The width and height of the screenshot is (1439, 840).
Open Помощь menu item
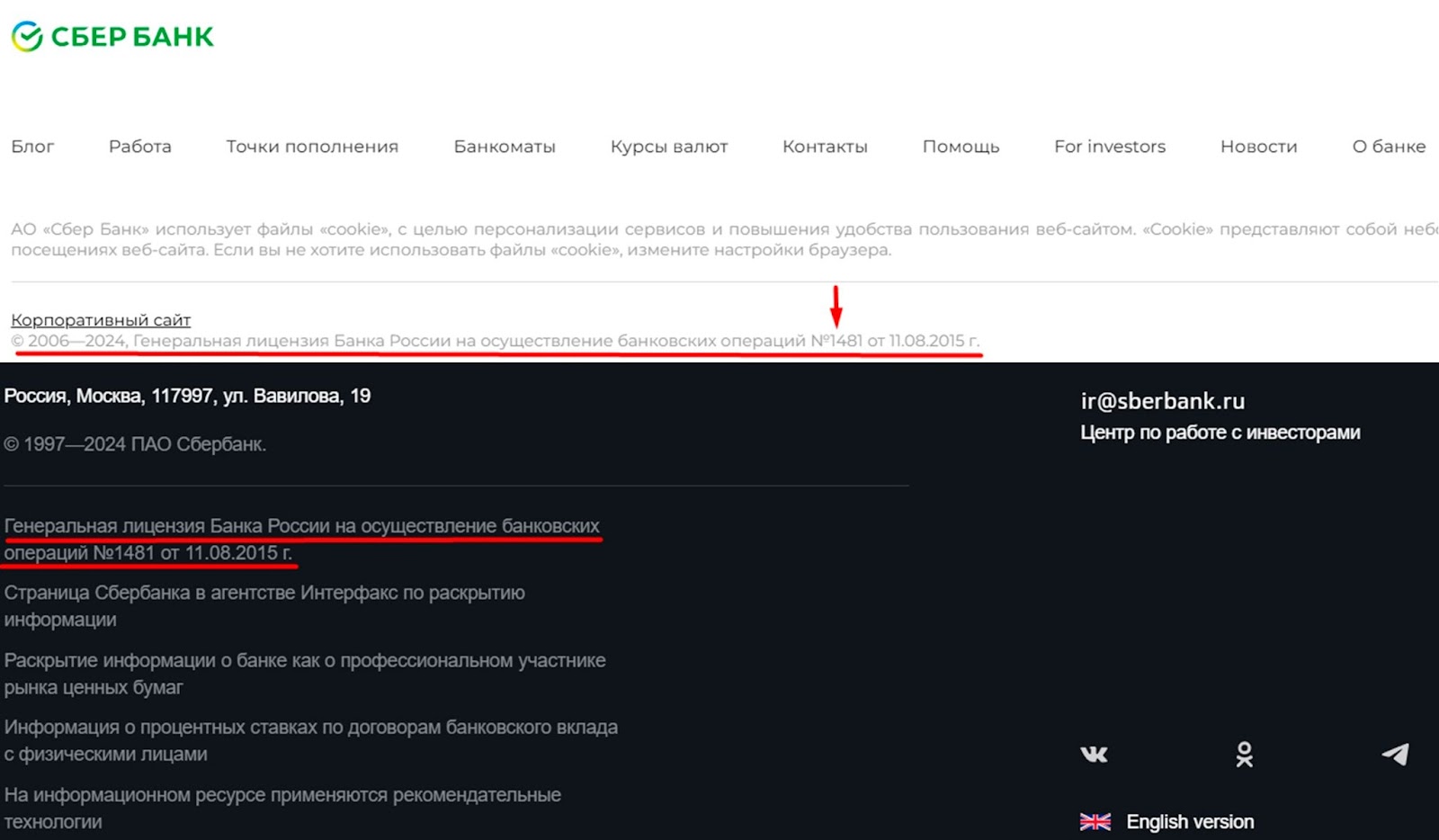click(x=961, y=147)
